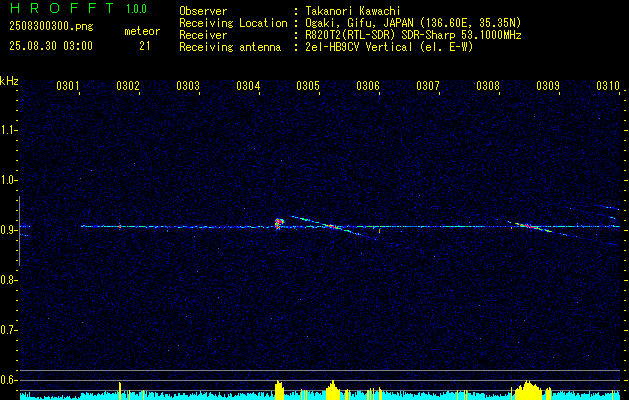Click the tall yellow spike below 0302
The width and height of the screenshot is (629, 400).
point(120,391)
